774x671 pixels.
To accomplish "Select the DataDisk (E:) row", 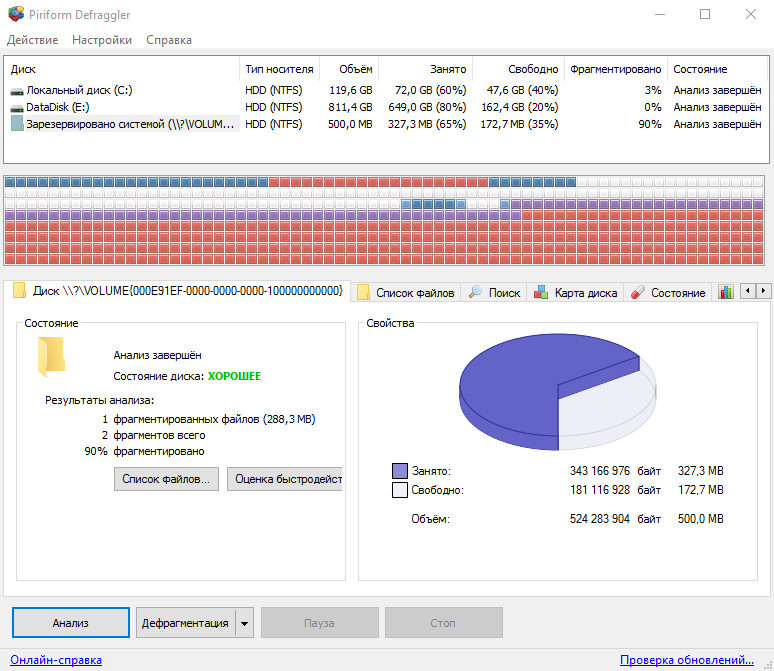I will (x=386, y=107).
